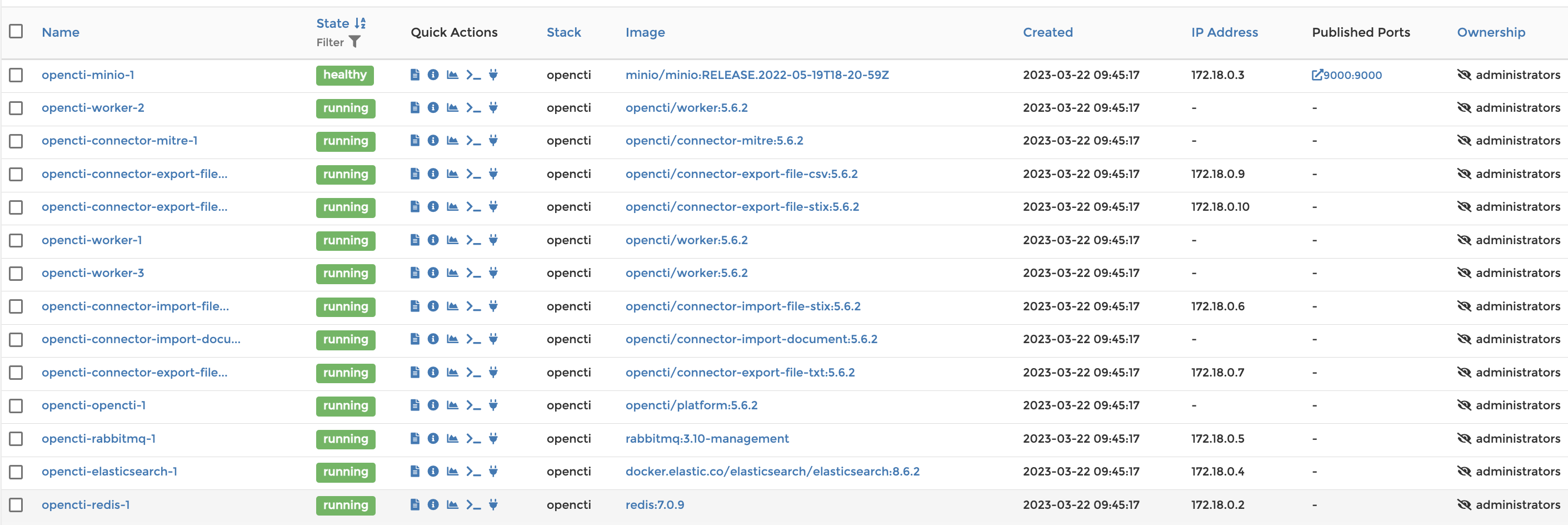Inspect opencti-minio-1 via info icon
The image size is (1568, 525).
[433, 75]
